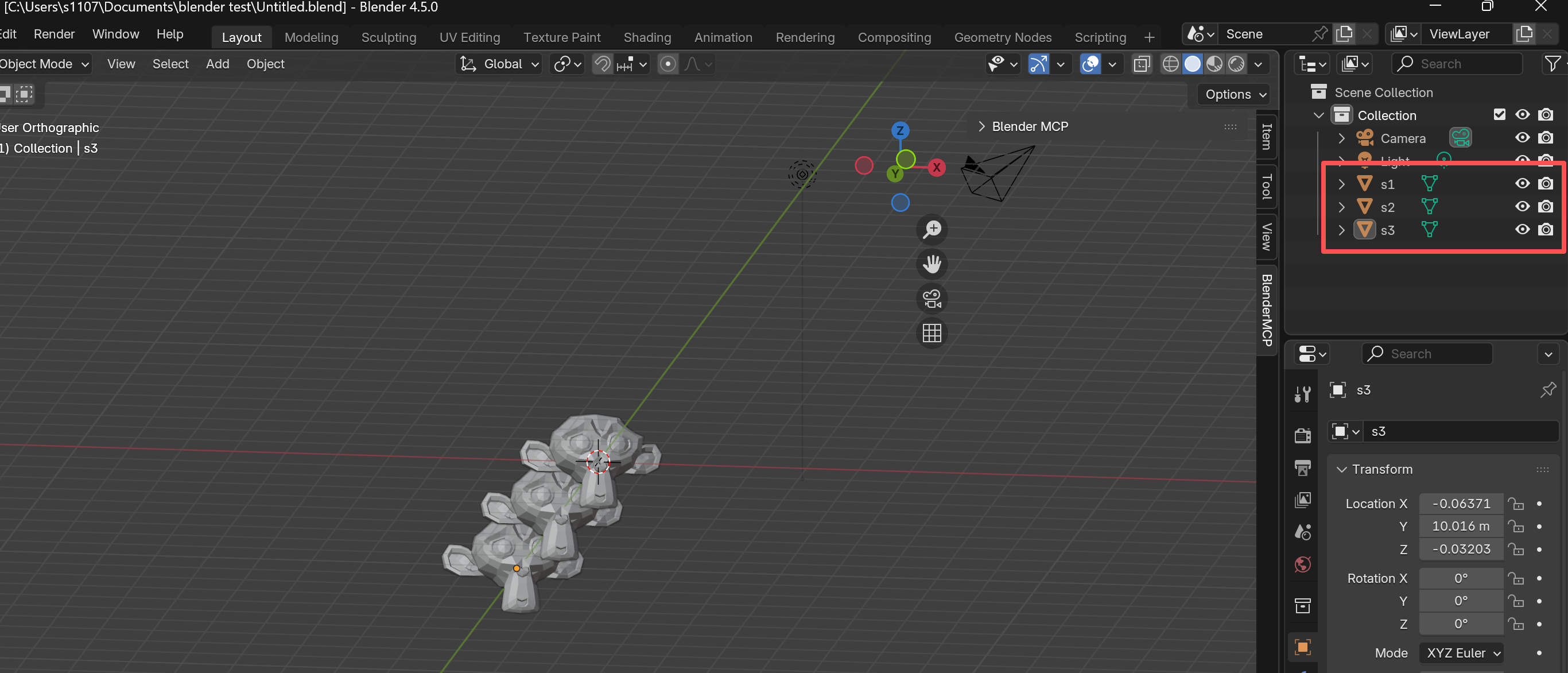This screenshot has width=1568, height=673.
Task: Toggle X-ray in the viewport header
Action: 1142,64
